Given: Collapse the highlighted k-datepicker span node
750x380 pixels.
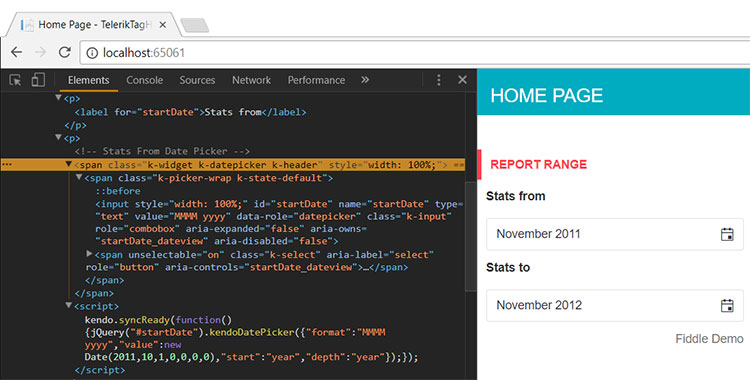Looking at the screenshot, I should point(68,165).
